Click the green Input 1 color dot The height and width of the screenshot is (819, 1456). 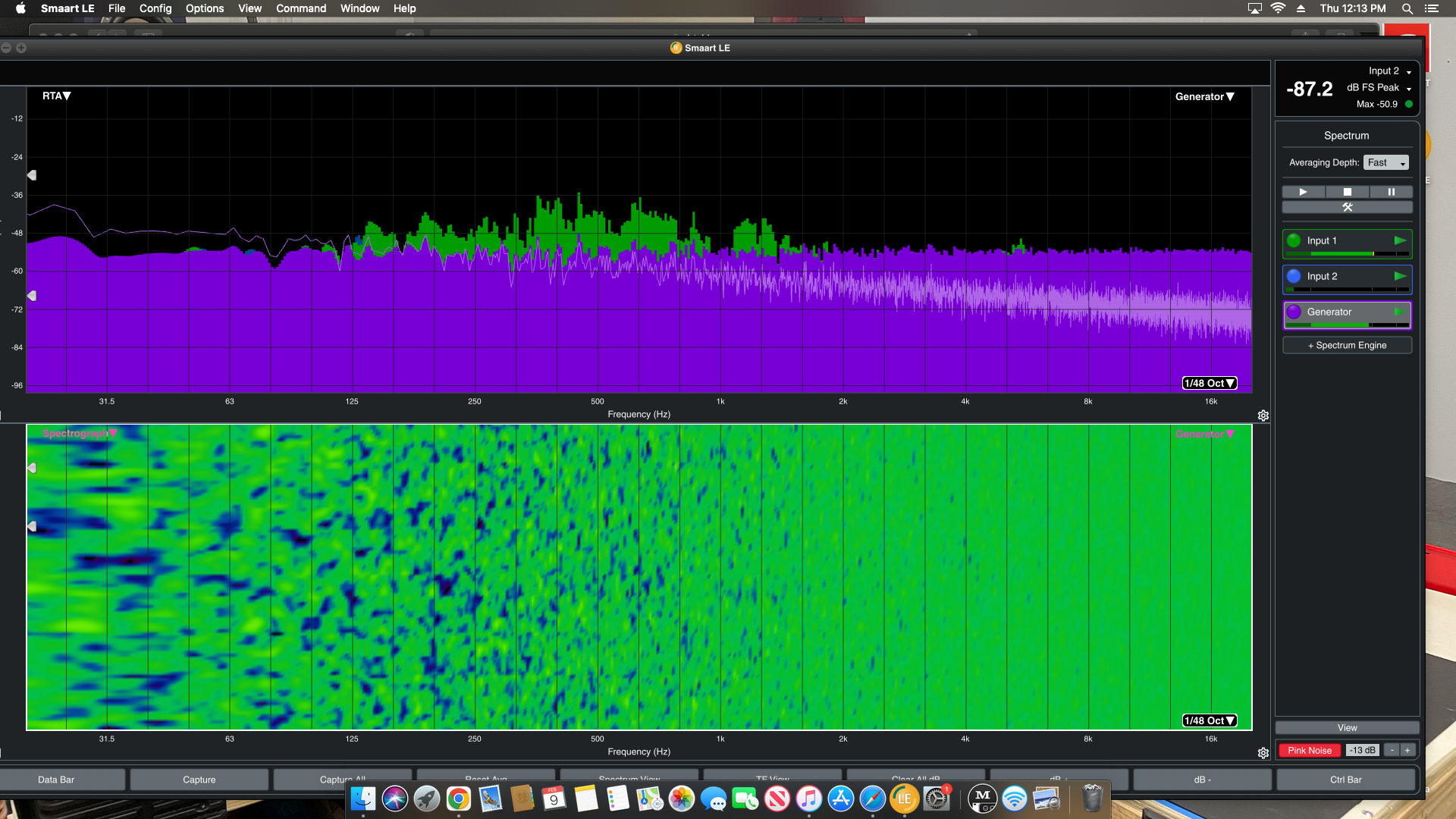click(1294, 240)
